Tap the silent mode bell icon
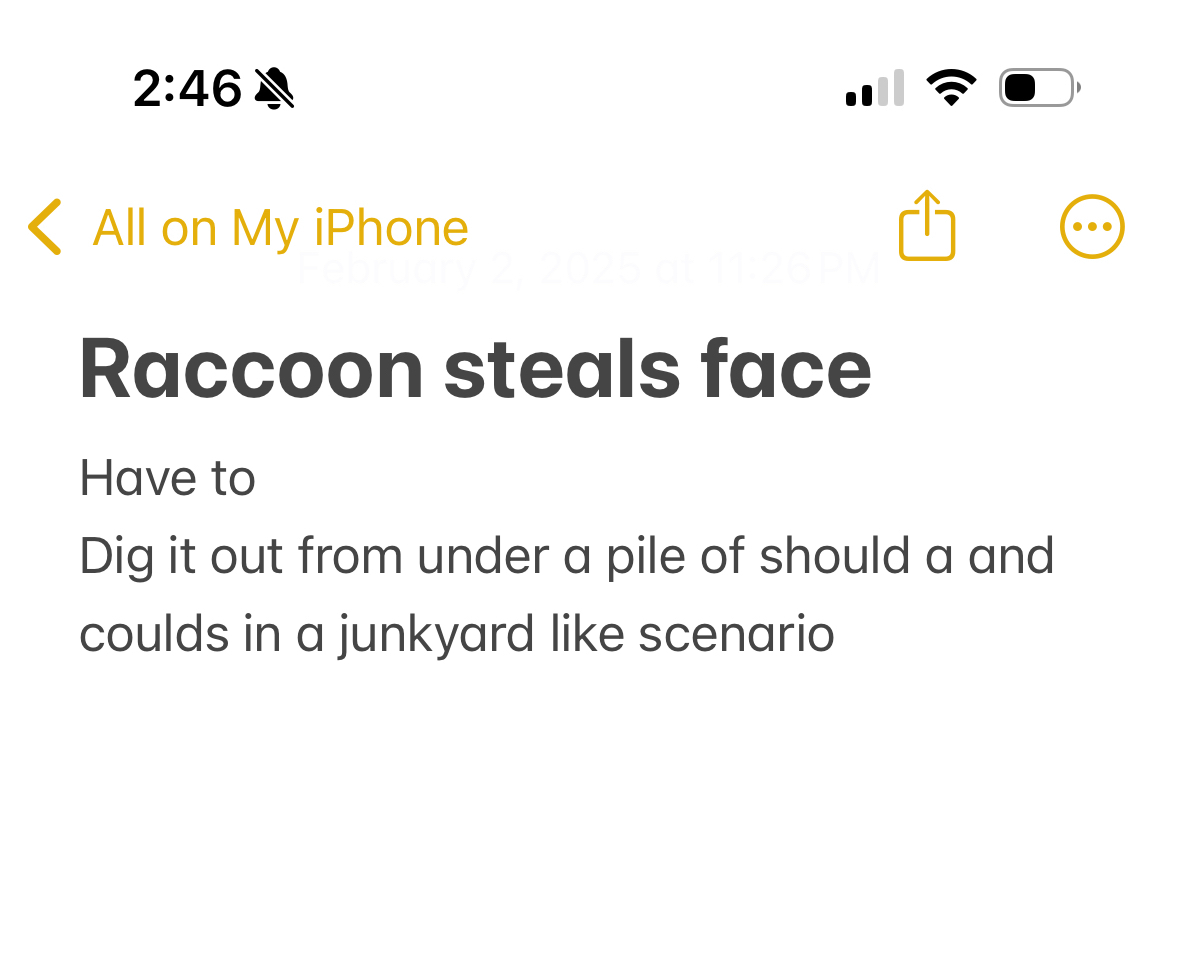 (274, 89)
